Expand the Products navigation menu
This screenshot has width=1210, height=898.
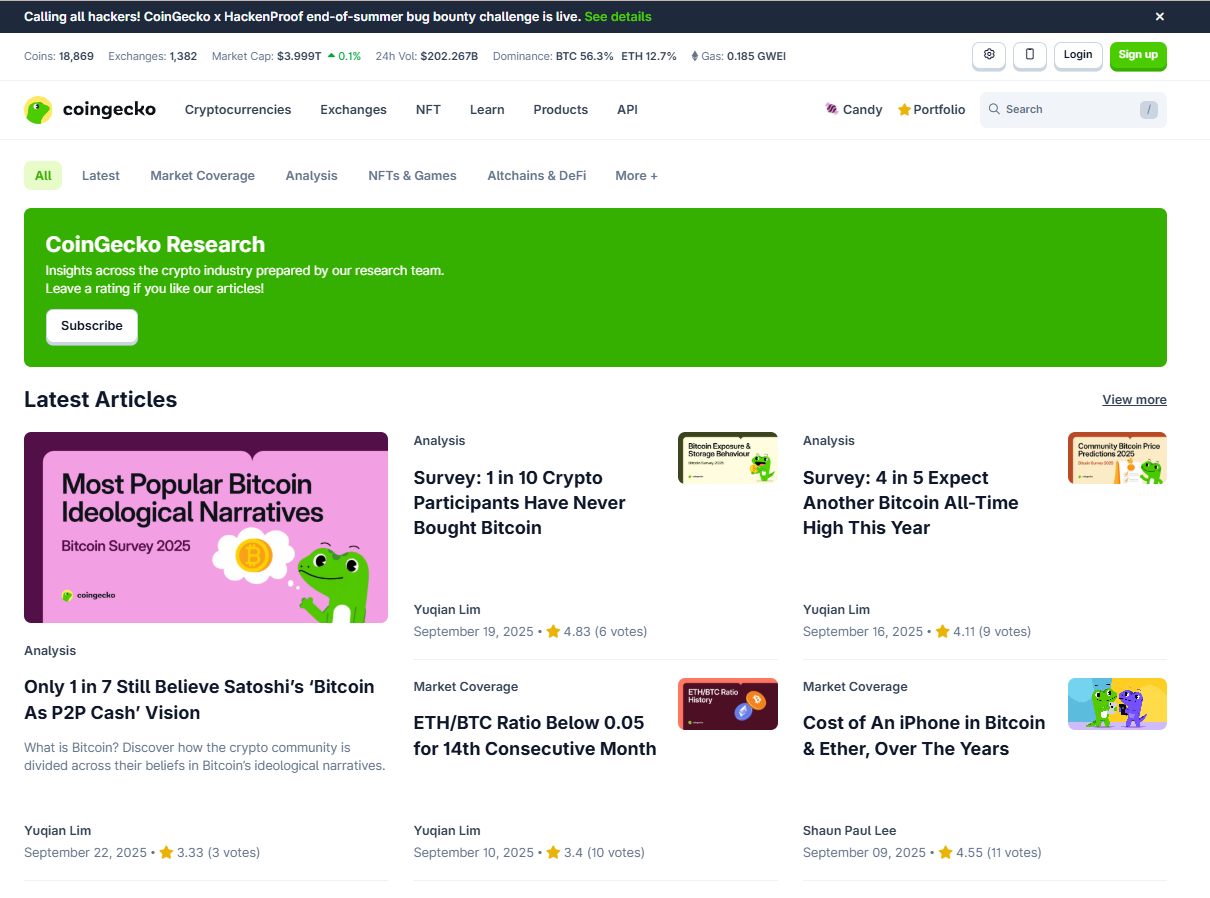(x=560, y=110)
